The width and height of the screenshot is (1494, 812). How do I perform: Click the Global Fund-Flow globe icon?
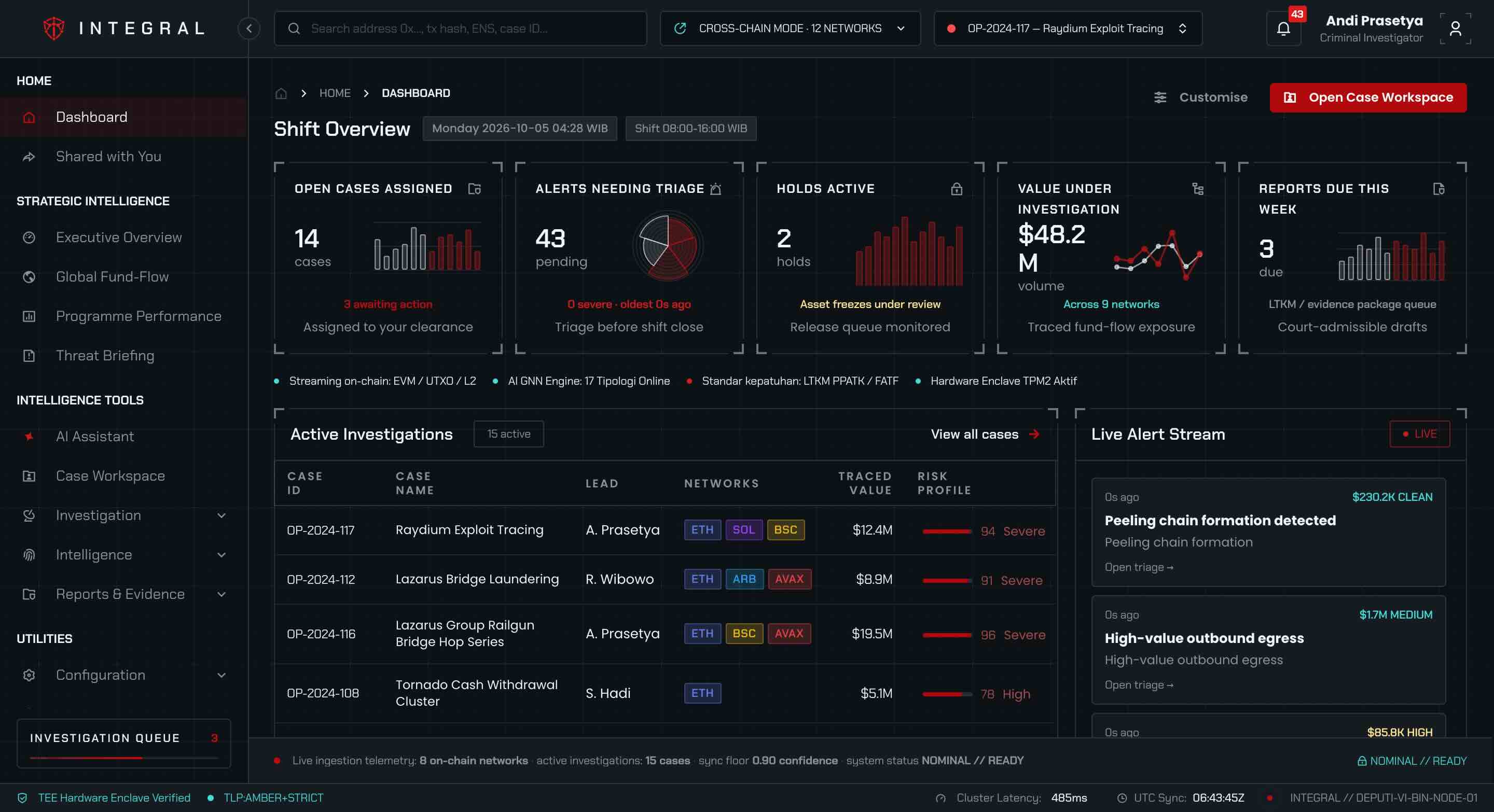tap(29, 277)
